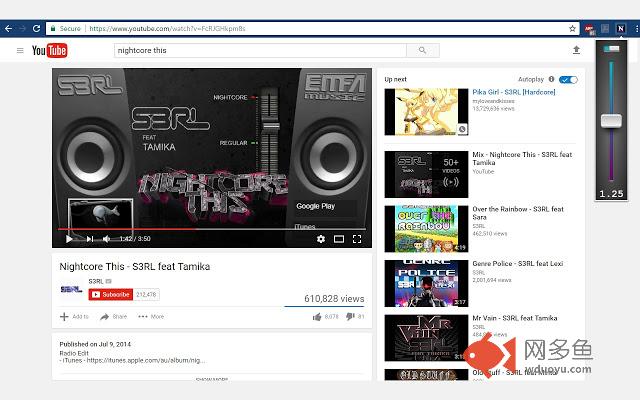Open the gray extension icon beside ABP
This screenshot has width=640, height=400.
pyautogui.click(x=605, y=29)
